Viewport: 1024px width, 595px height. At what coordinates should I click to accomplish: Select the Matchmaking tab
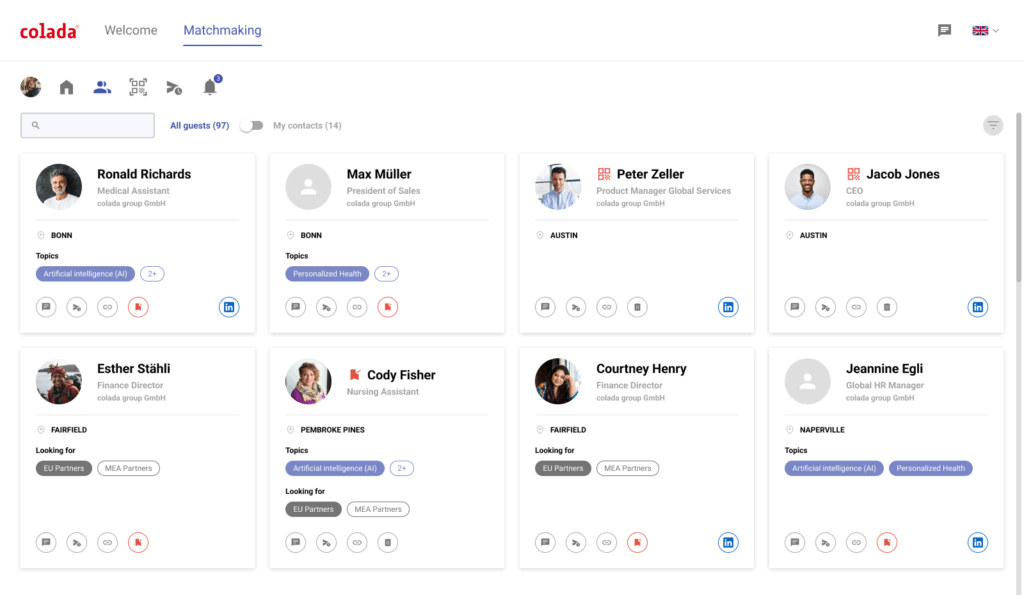pyautogui.click(x=222, y=30)
